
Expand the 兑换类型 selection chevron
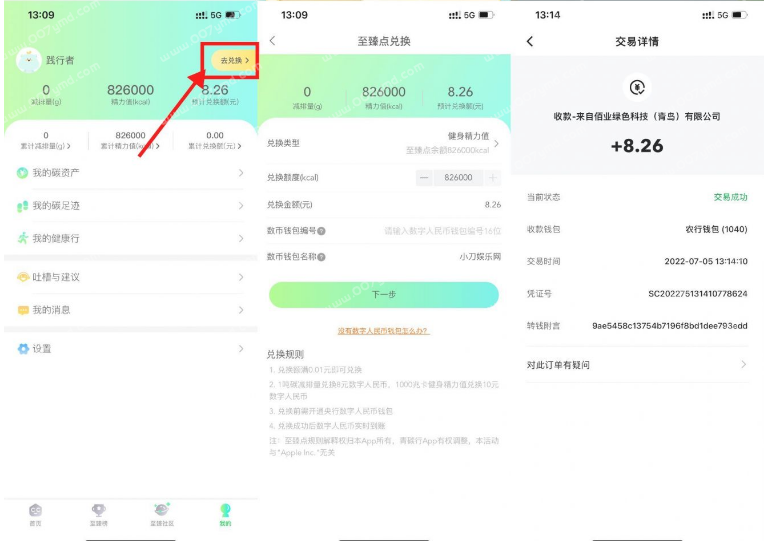pyautogui.click(x=496, y=144)
